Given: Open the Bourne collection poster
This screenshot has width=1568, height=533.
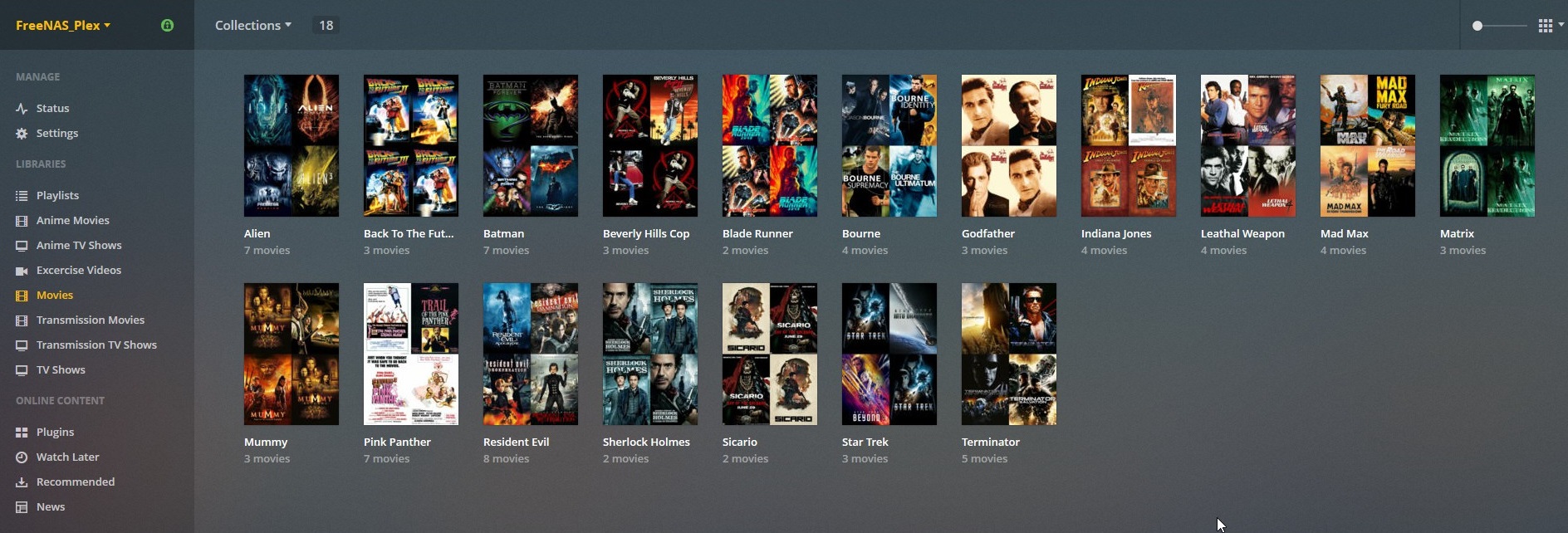Looking at the screenshot, I should click(x=889, y=145).
